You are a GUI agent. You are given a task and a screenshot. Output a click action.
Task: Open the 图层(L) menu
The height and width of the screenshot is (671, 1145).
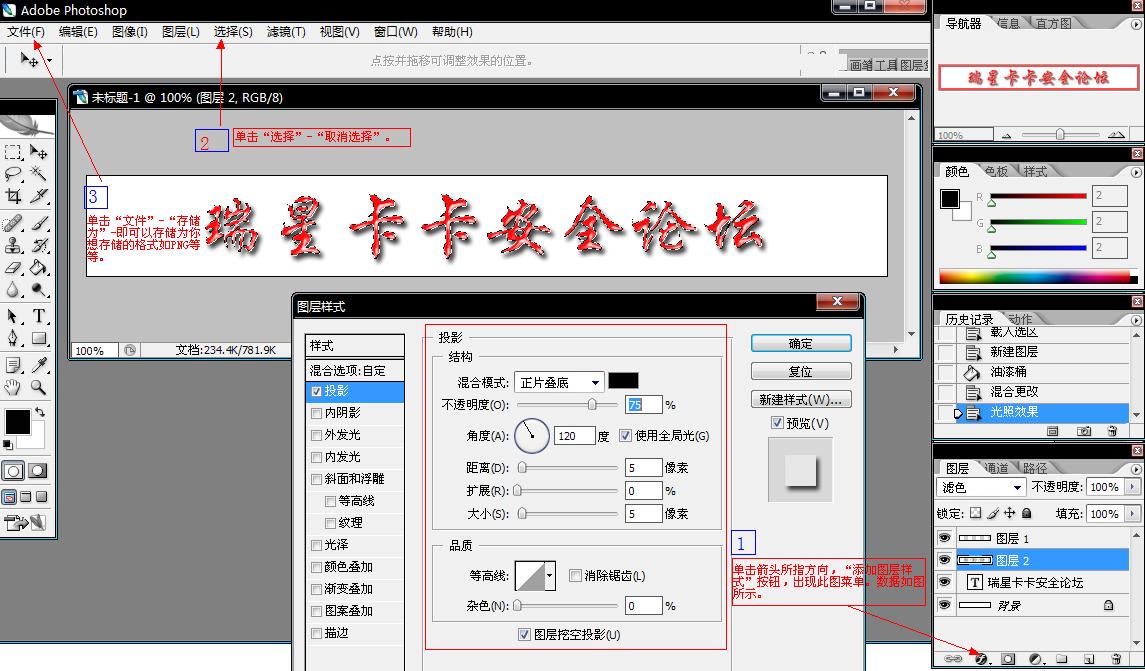180,32
